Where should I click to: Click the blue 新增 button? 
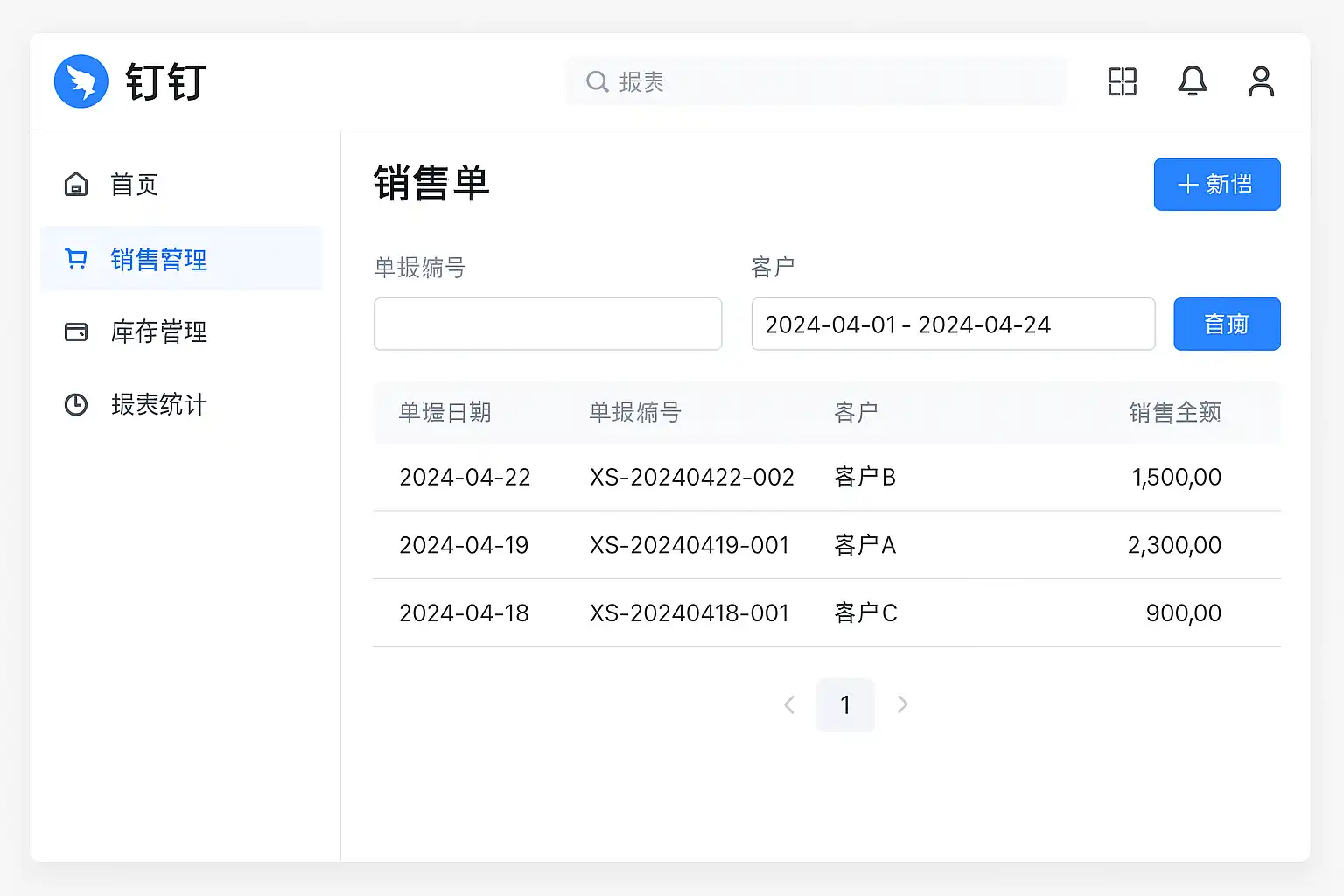point(1216,185)
